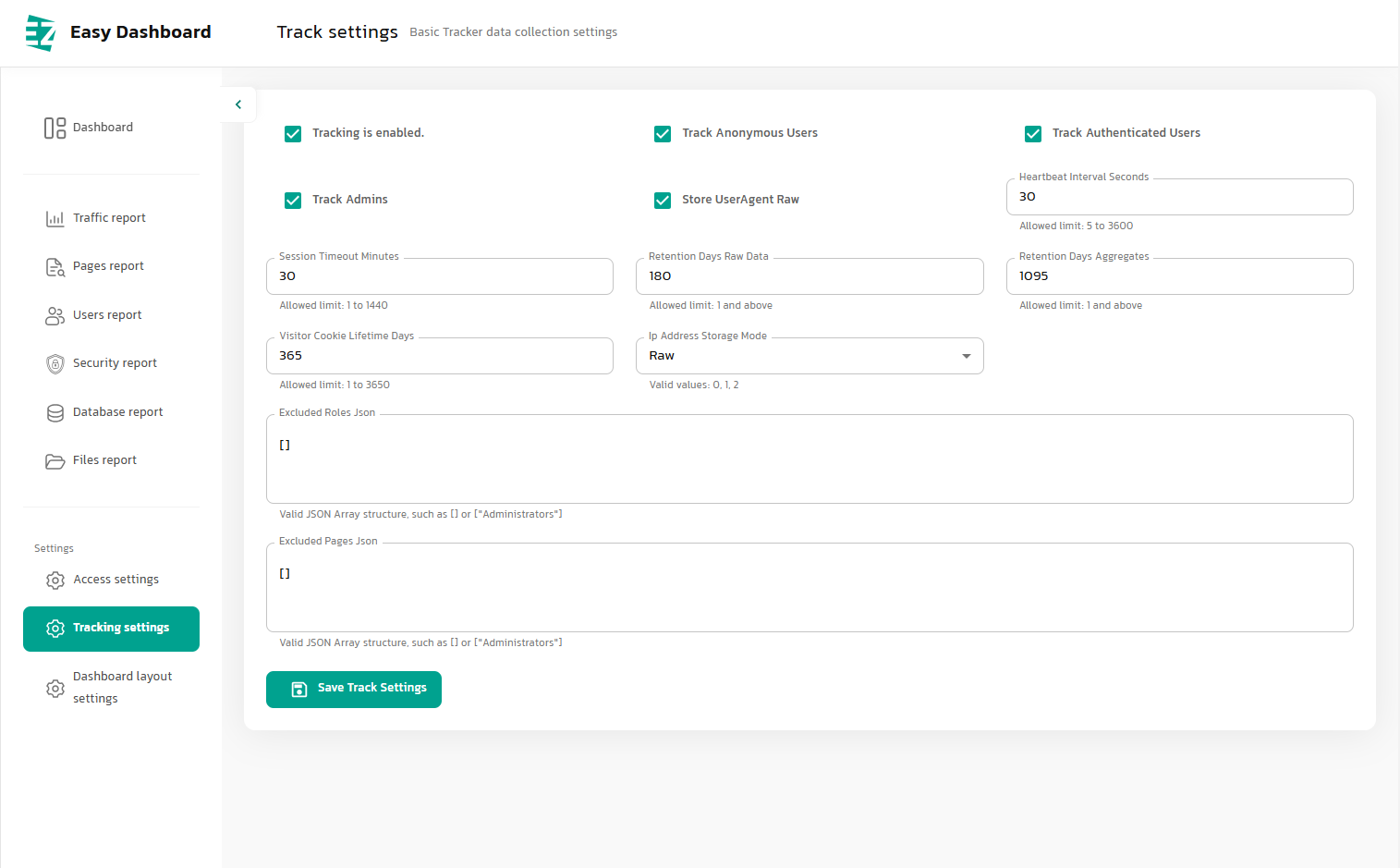Click the Easy Dashboard logo icon
Image resolution: width=1400 pixels, height=868 pixels.
click(x=41, y=32)
